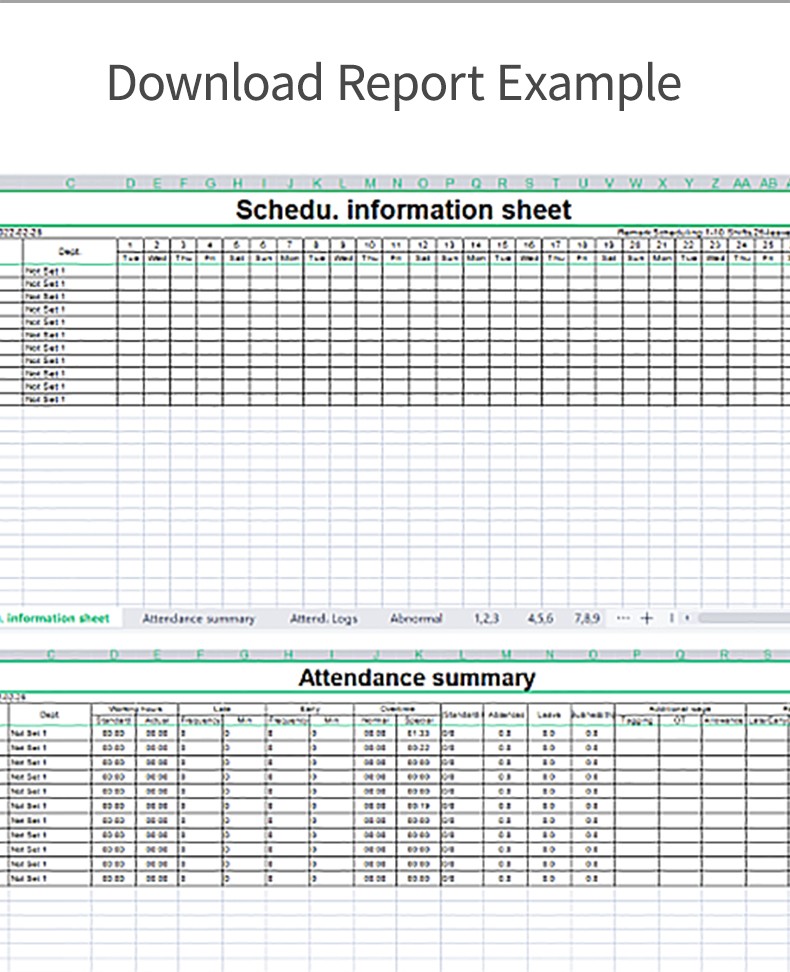Image resolution: width=790 pixels, height=972 pixels.
Task: Go to the 1,2,3 sheet tab
Action: coord(486,619)
